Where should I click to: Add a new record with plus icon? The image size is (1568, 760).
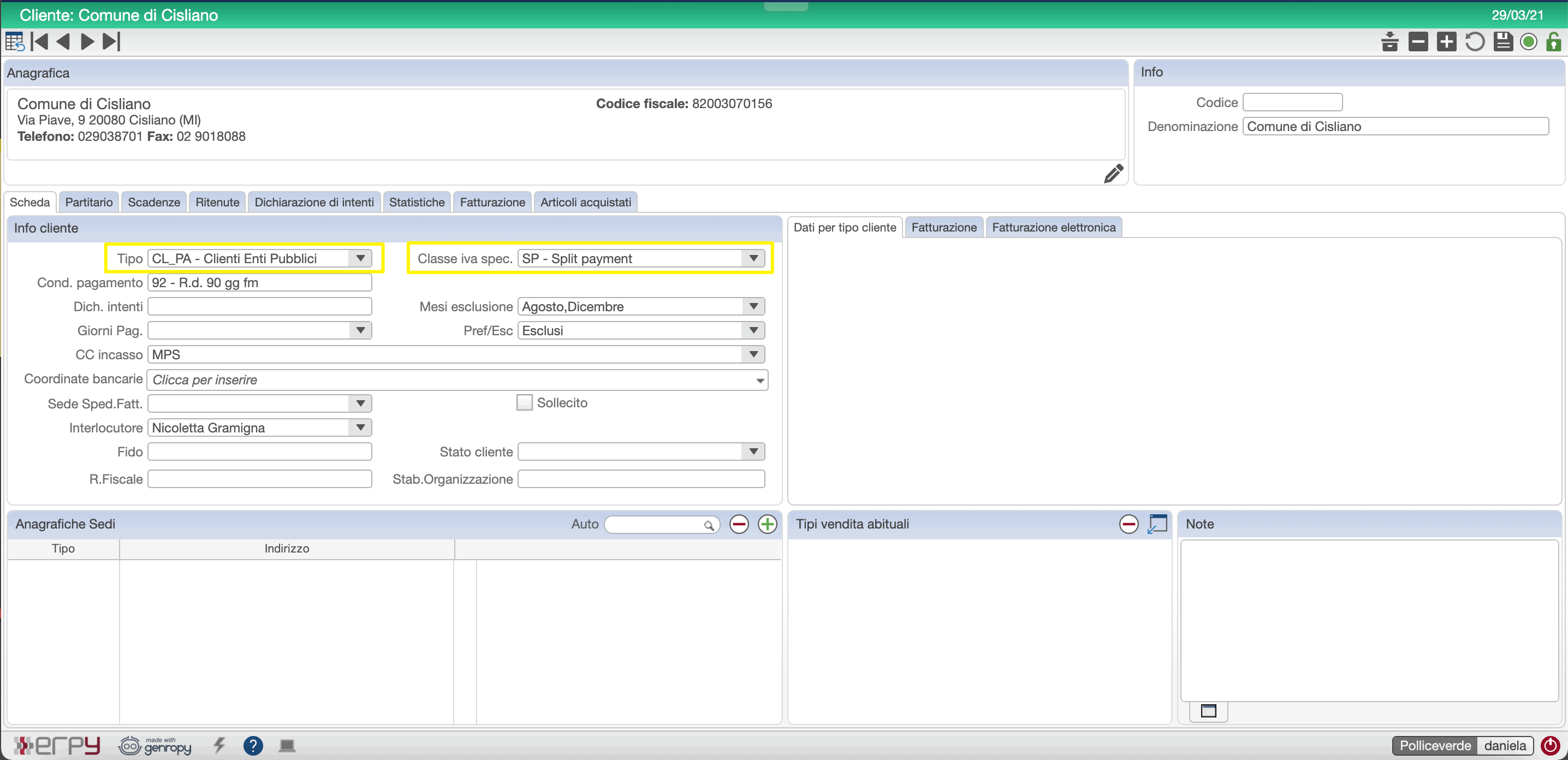pyautogui.click(x=1446, y=42)
